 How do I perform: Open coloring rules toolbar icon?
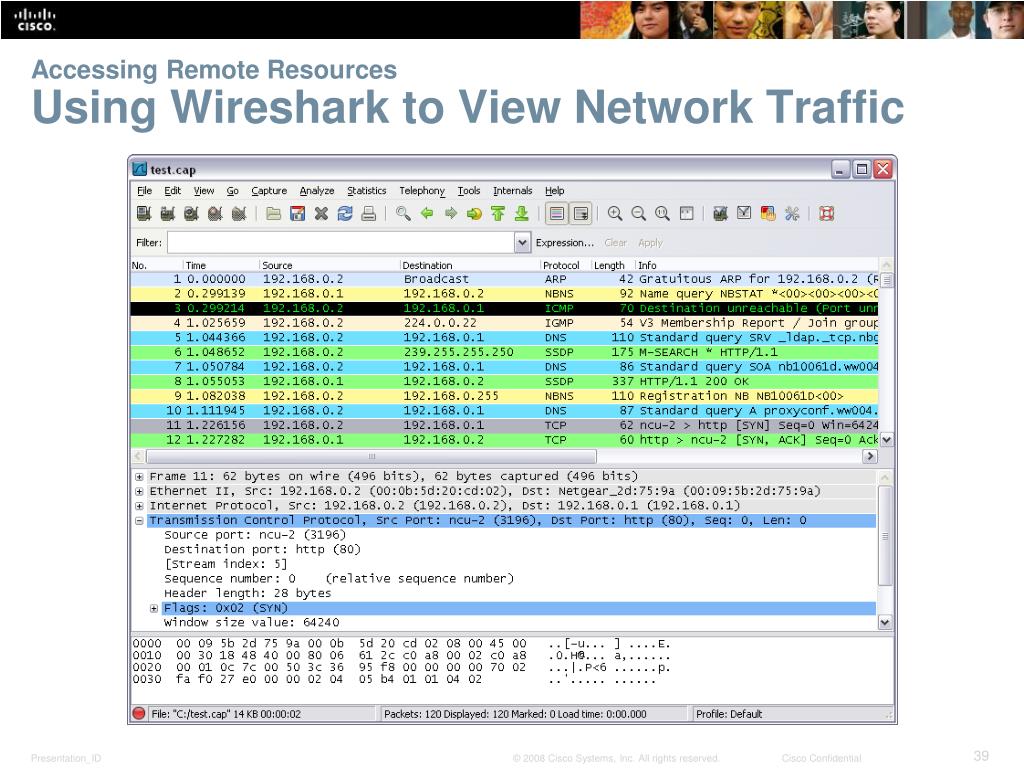pos(768,214)
